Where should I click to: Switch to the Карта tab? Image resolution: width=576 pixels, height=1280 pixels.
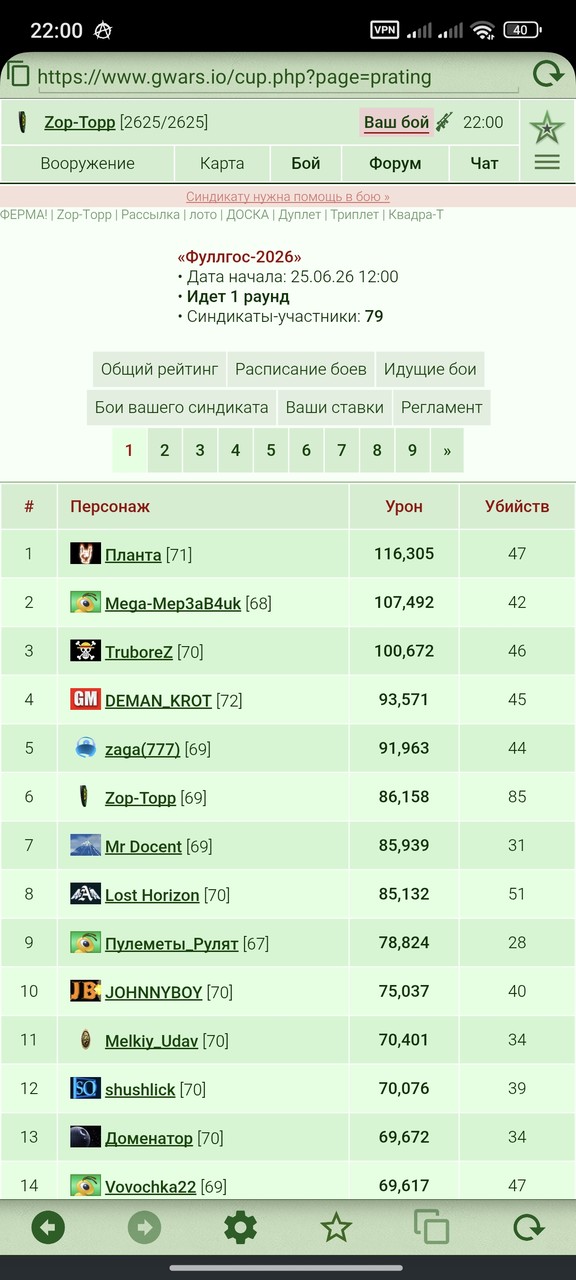(x=222, y=163)
